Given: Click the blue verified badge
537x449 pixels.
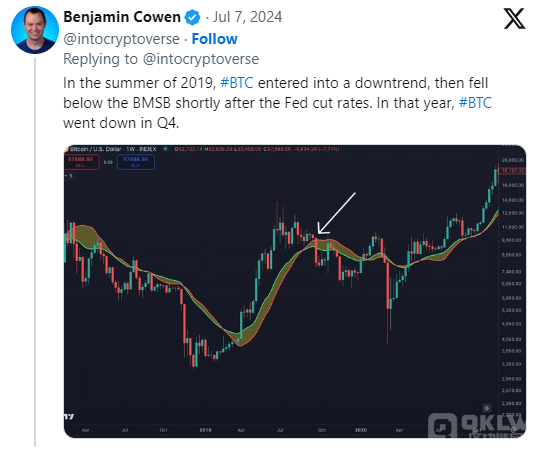Looking at the screenshot, I should click(193, 17).
